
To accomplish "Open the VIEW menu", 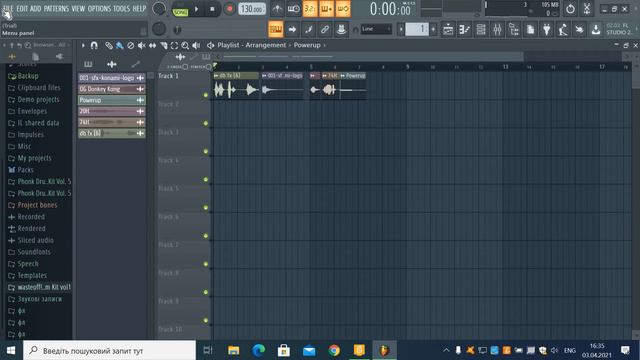I will click(x=78, y=8).
